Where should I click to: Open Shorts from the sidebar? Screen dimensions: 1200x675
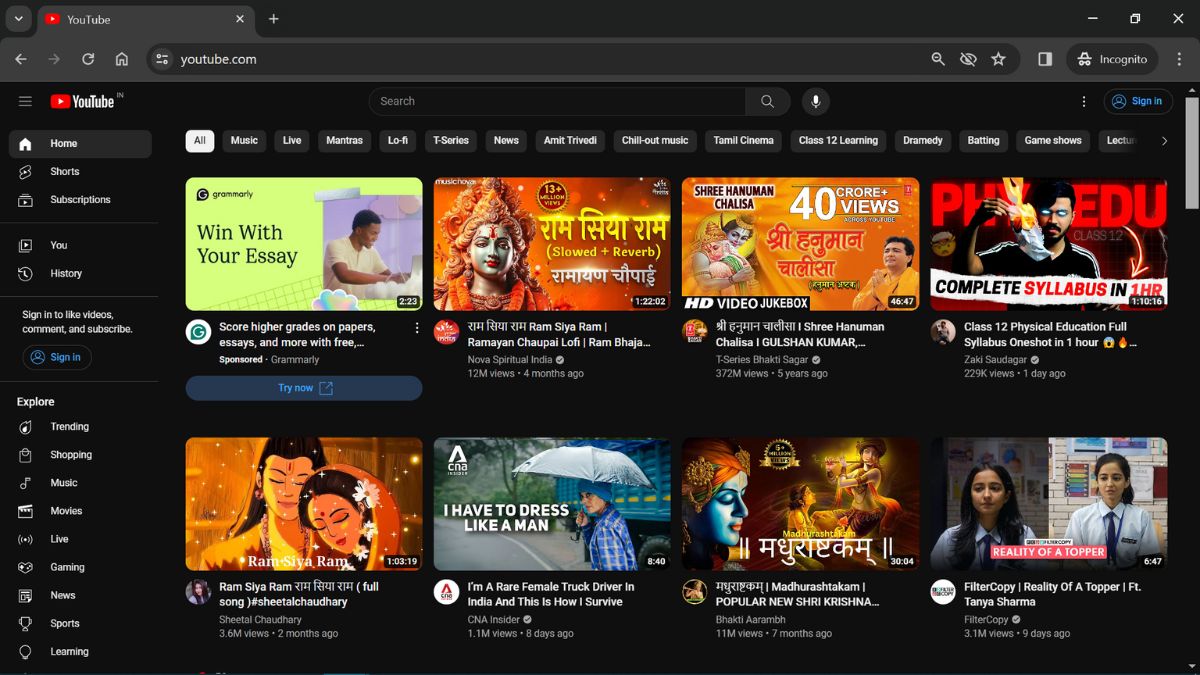pyautogui.click(x=65, y=172)
